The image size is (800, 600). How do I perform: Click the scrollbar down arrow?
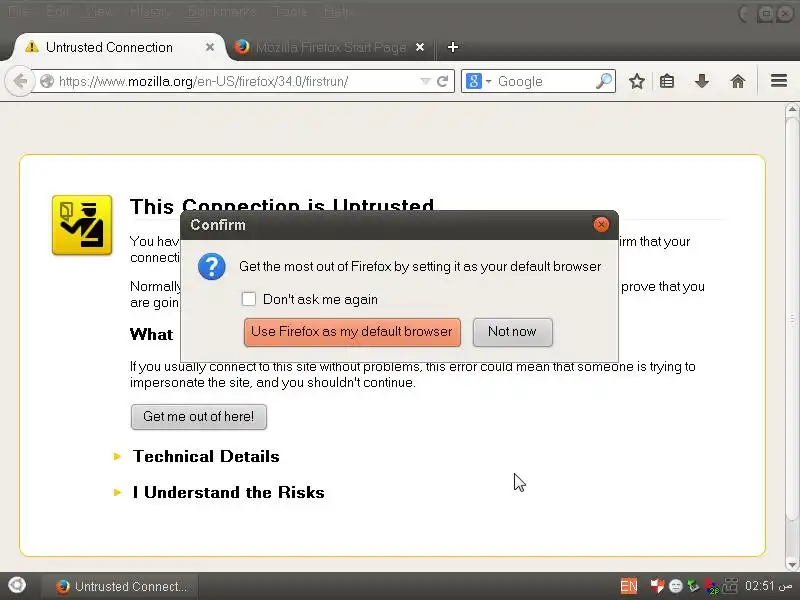click(792, 565)
